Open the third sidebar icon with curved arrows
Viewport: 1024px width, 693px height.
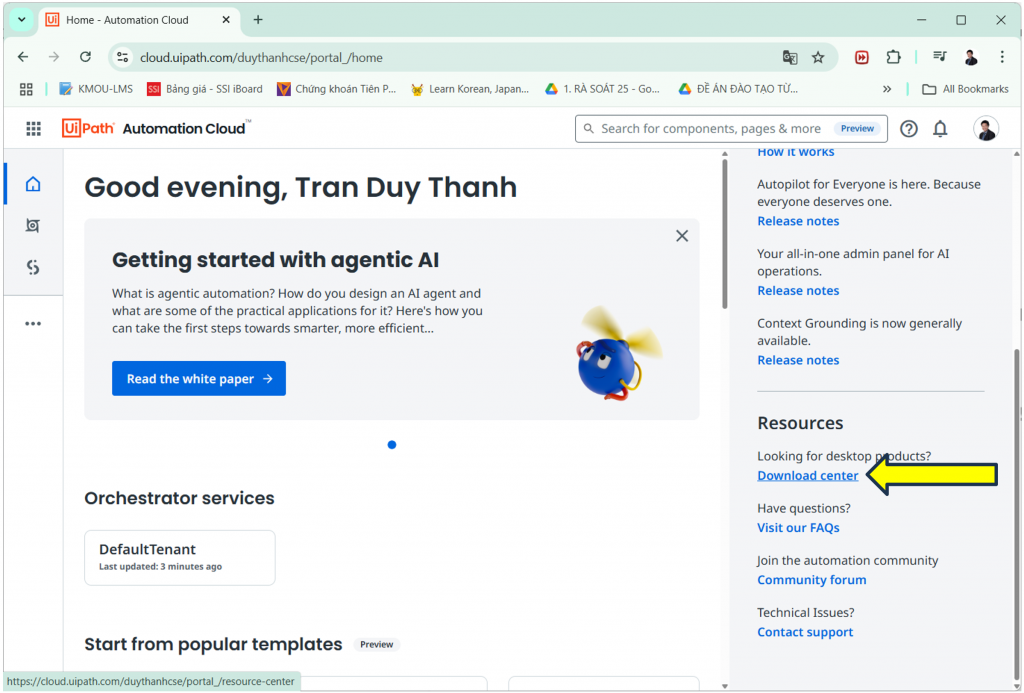click(33, 267)
